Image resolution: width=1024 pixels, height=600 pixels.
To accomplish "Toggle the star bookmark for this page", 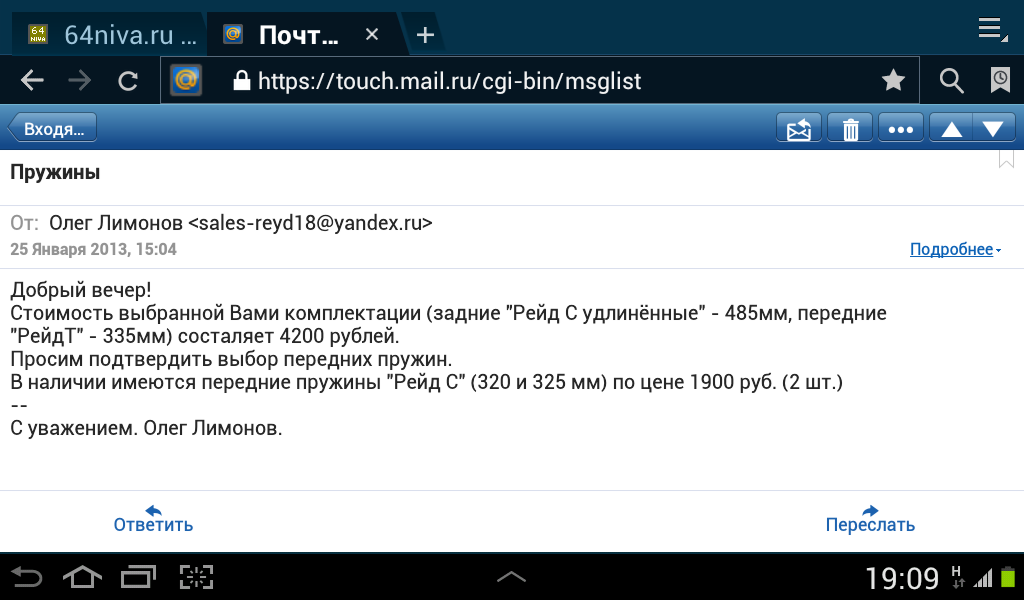I will [893, 81].
